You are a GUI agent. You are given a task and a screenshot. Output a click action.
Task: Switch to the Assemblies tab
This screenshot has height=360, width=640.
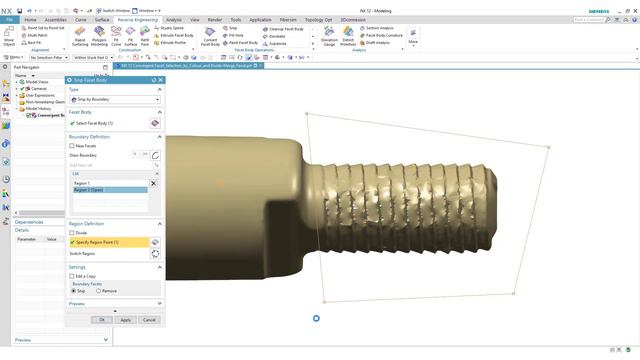pos(56,20)
